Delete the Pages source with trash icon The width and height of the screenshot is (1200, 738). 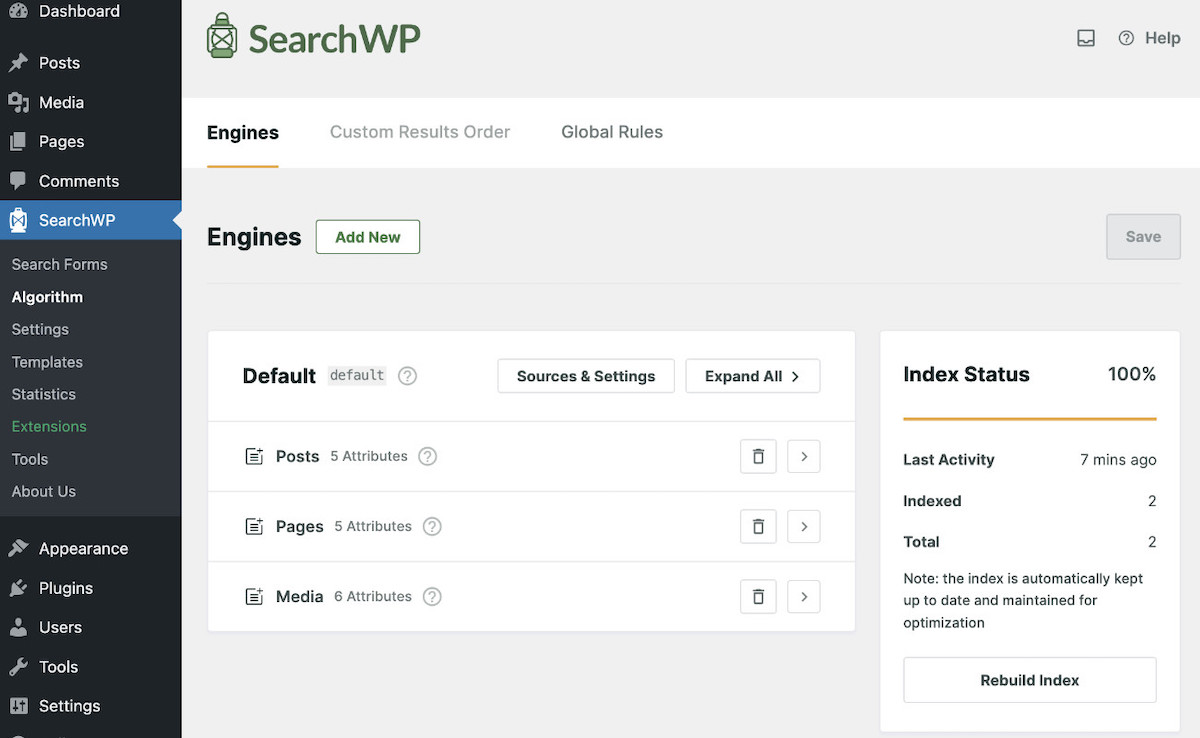[758, 526]
